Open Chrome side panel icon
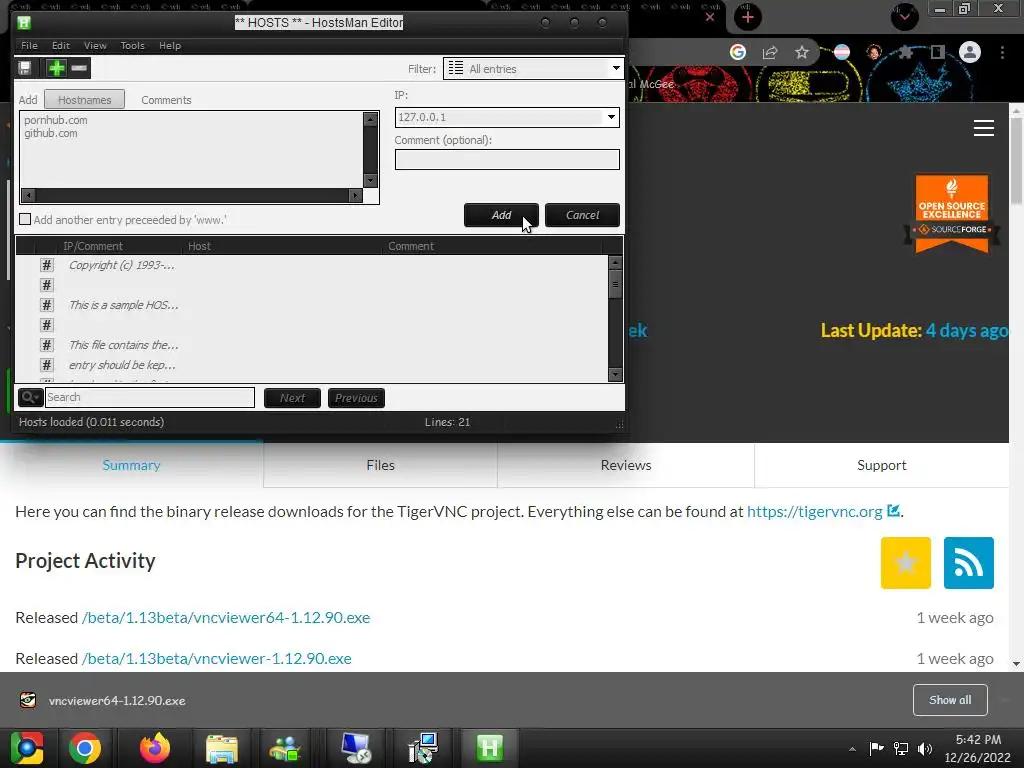1024x768 pixels. [x=938, y=52]
